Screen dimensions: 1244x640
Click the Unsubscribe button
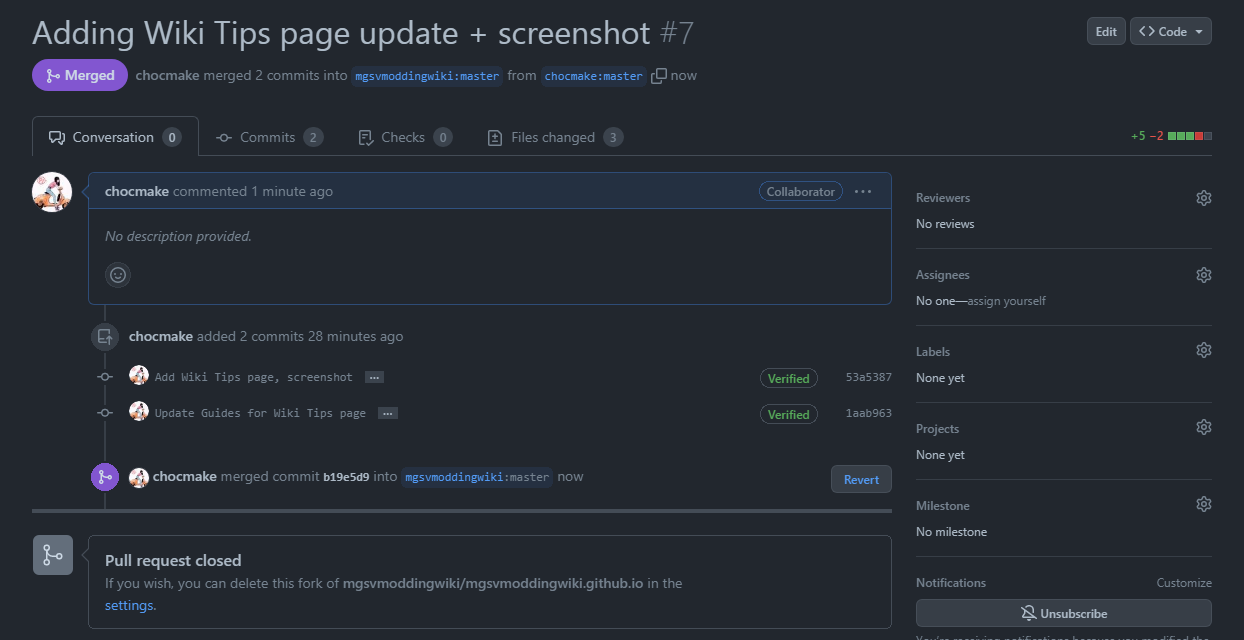(x=1064, y=613)
